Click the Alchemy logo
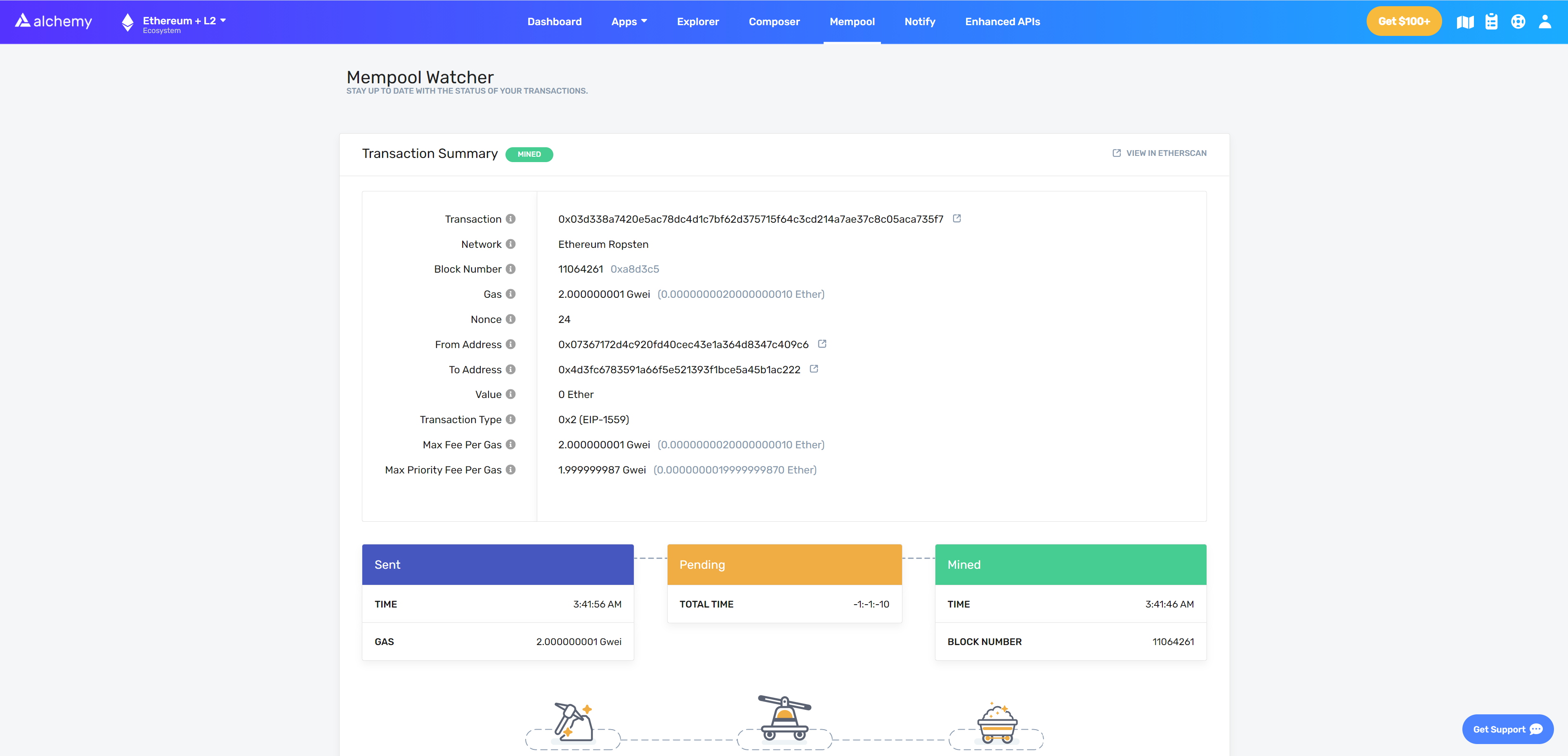1568x756 pixels. pyautogui.click(x=54, y=21)
